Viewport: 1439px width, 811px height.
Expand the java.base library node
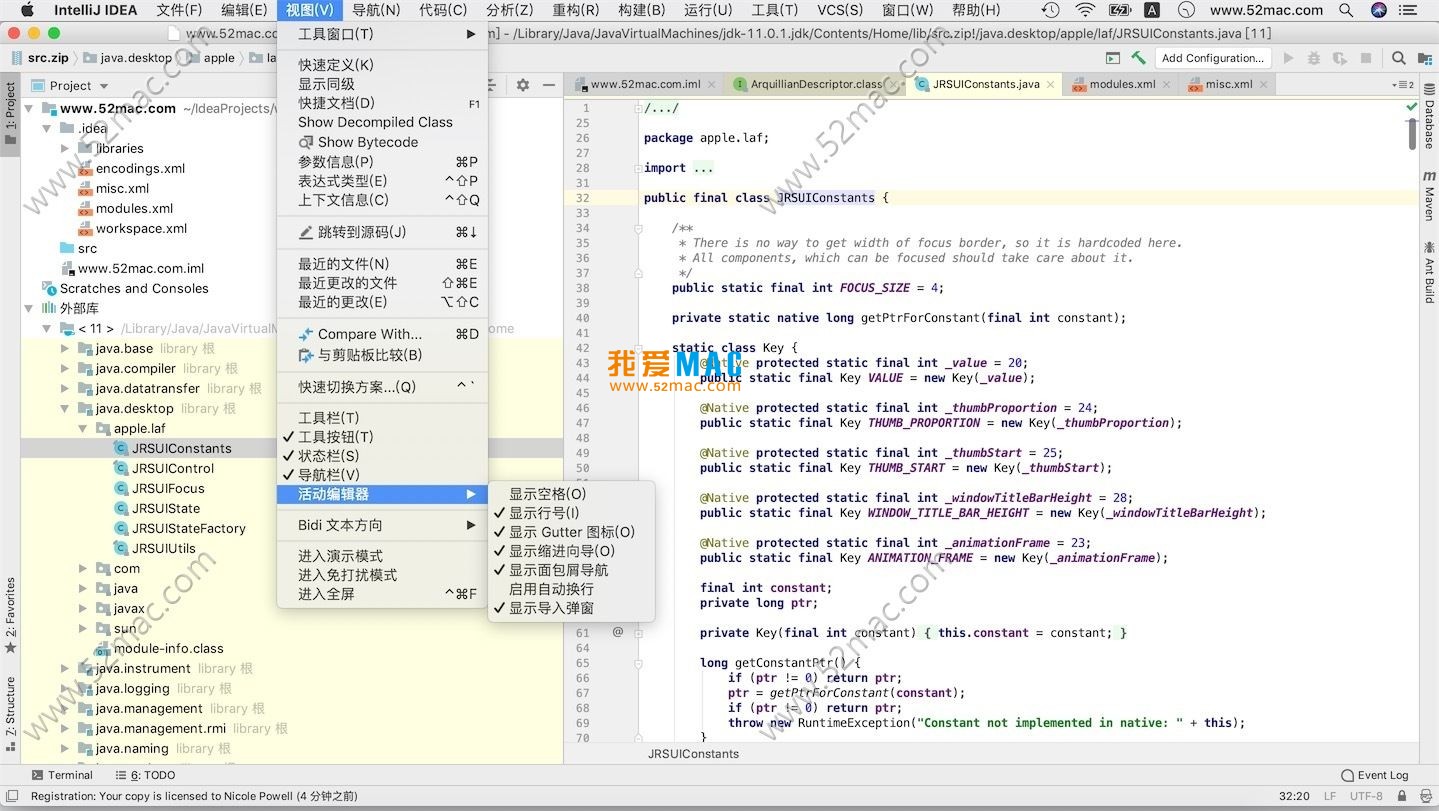(65, 348)
